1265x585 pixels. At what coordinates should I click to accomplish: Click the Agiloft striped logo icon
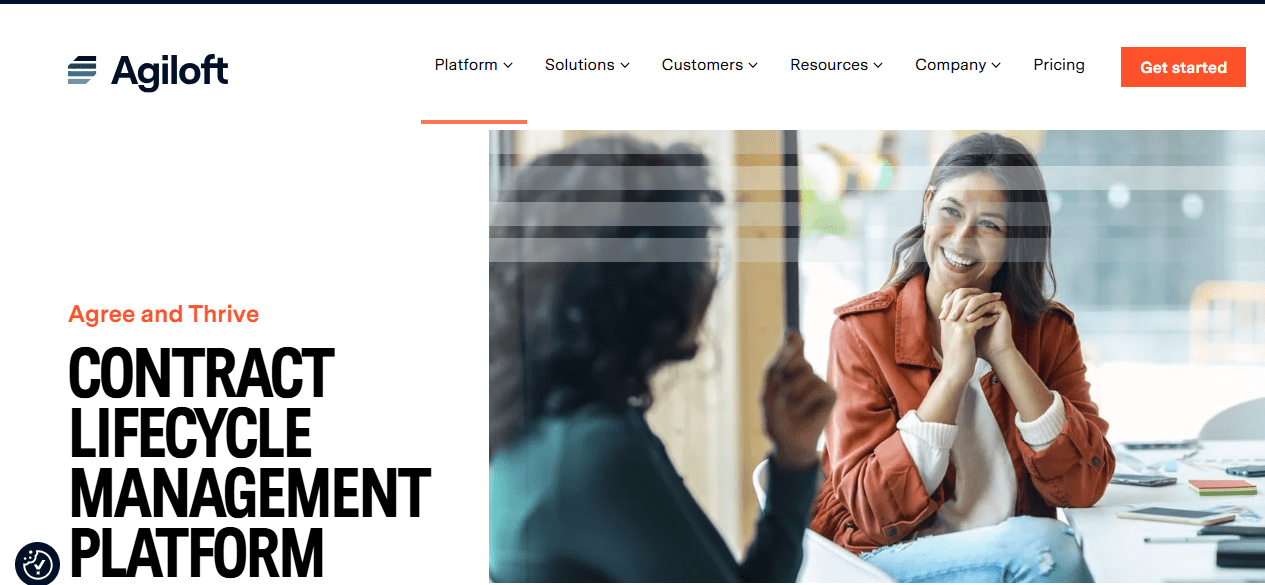(82, 71)
